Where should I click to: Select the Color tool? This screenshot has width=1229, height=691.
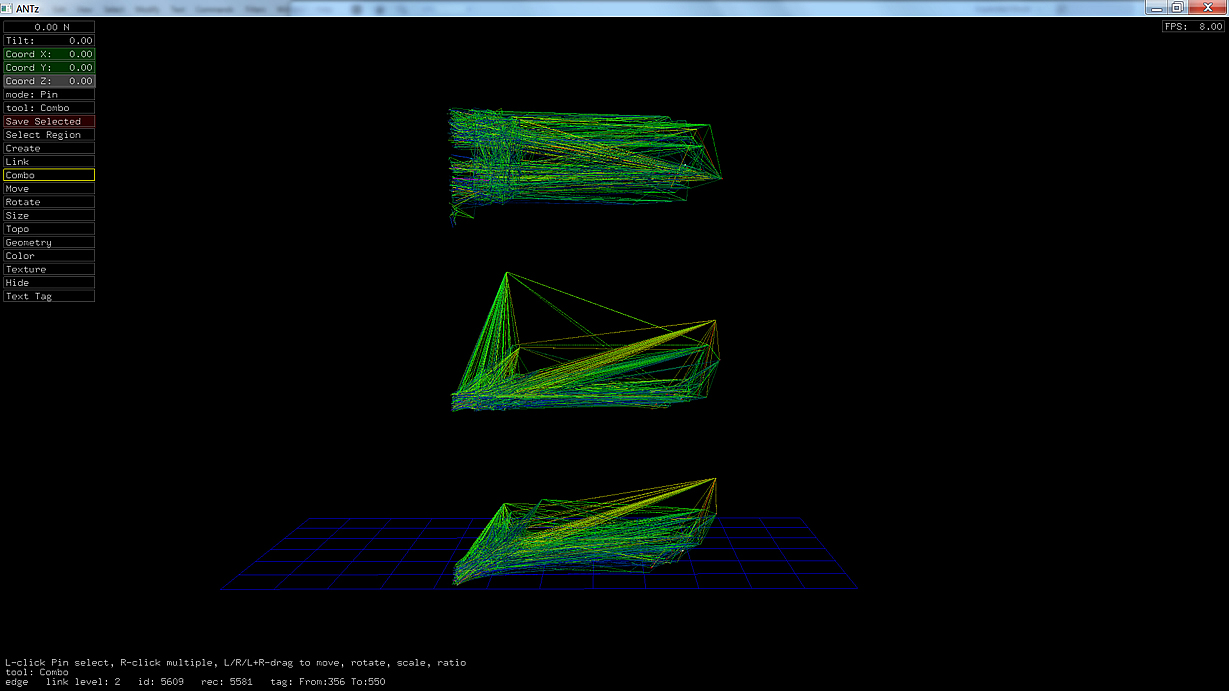(x=49, y=256)
